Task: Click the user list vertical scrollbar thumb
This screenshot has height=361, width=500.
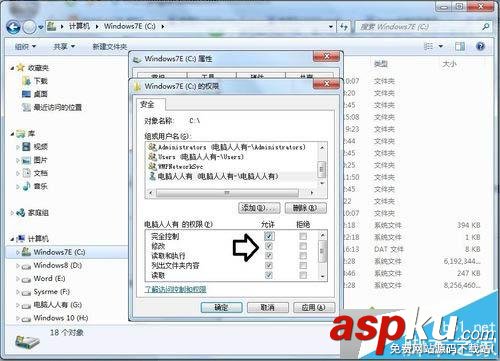Action: pos(322,169)
